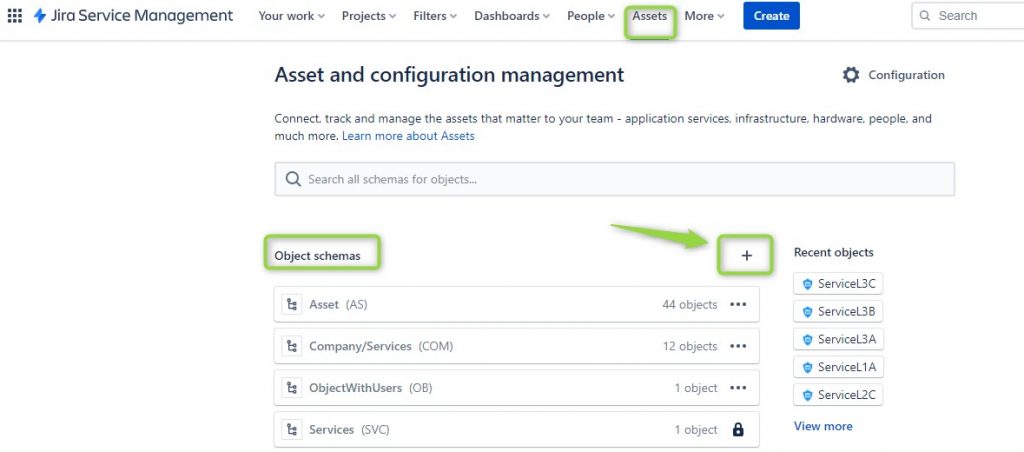
Task: Open more actions for Asset schema
Action: (738, 304)
